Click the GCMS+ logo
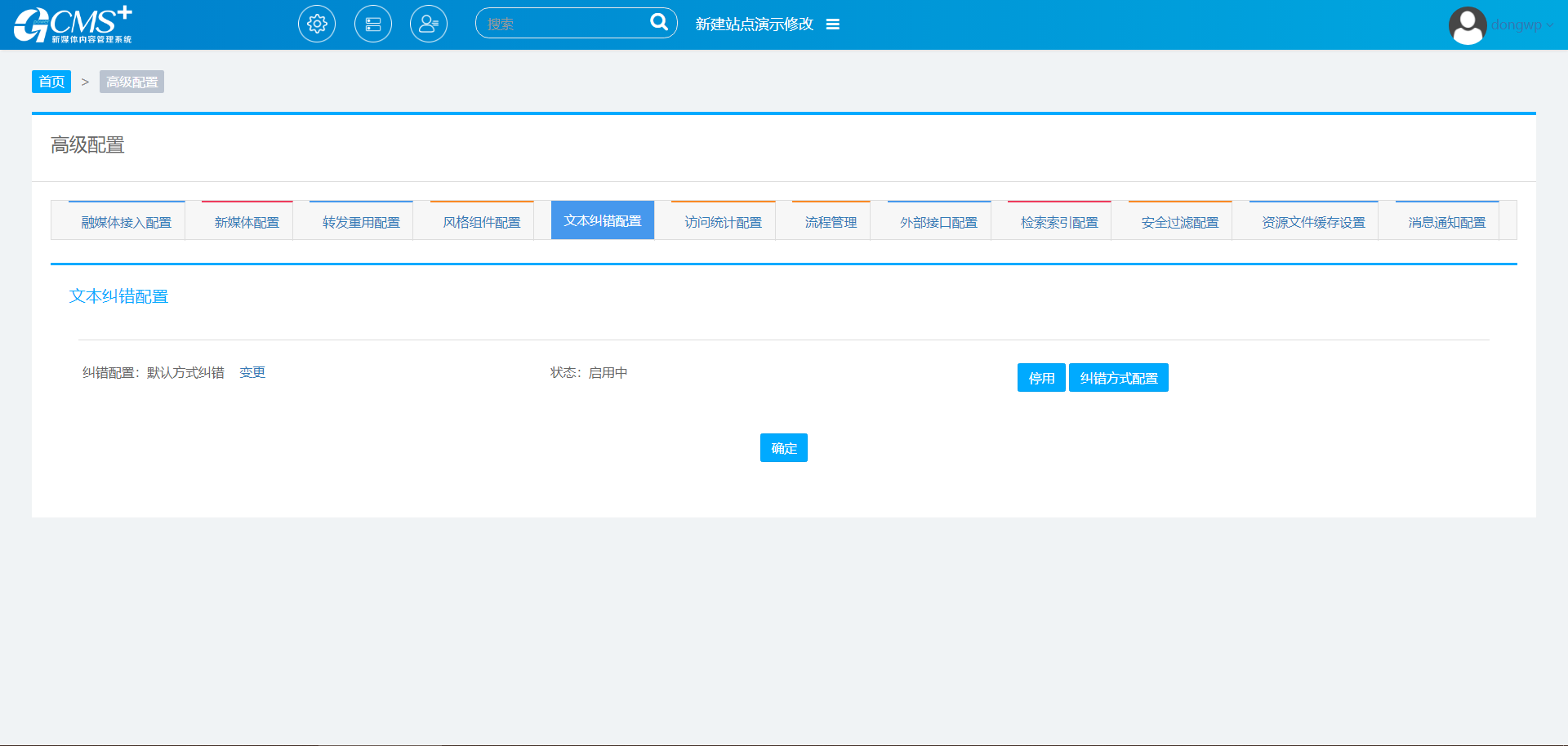This screenshot has height=746, width=1568. [x=73, y=24]
